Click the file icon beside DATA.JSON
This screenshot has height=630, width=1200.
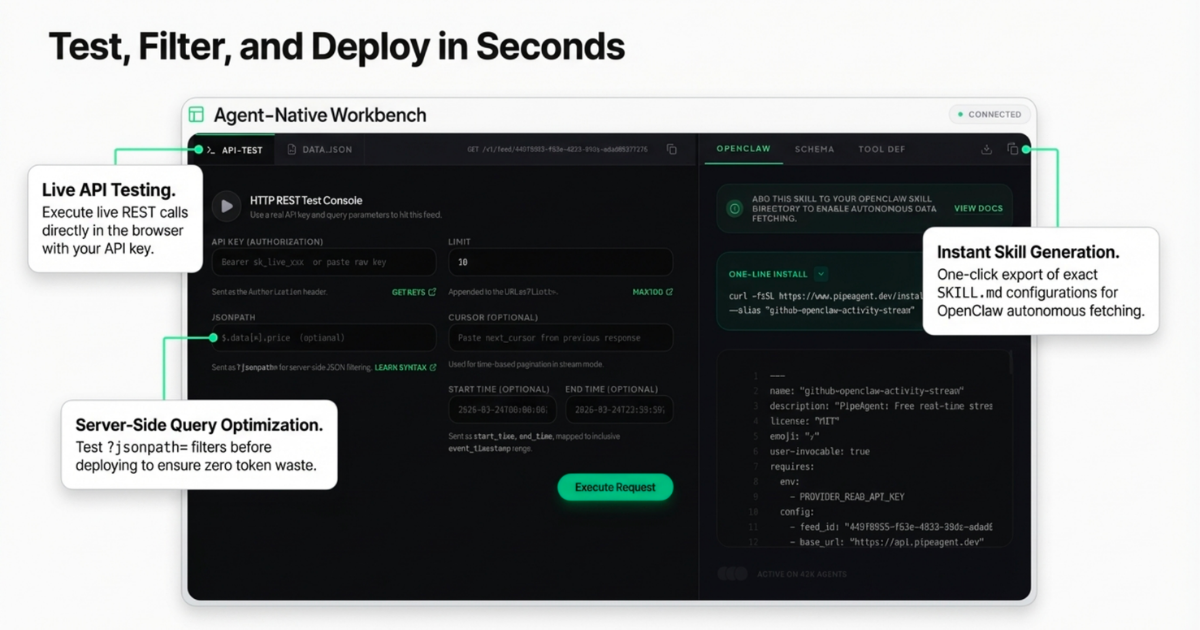(290, 148)
